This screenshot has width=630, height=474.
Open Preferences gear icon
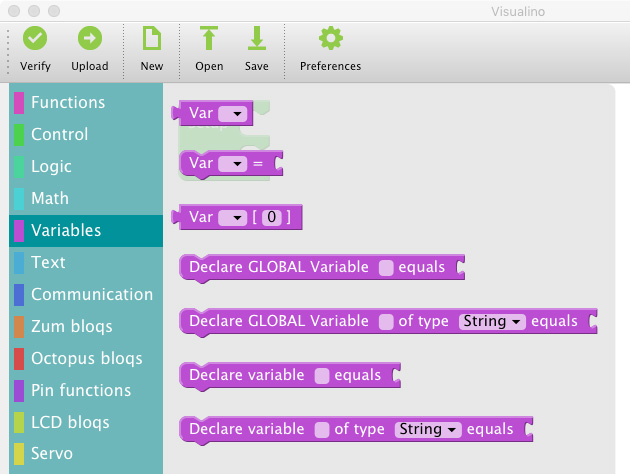[330, 39]
